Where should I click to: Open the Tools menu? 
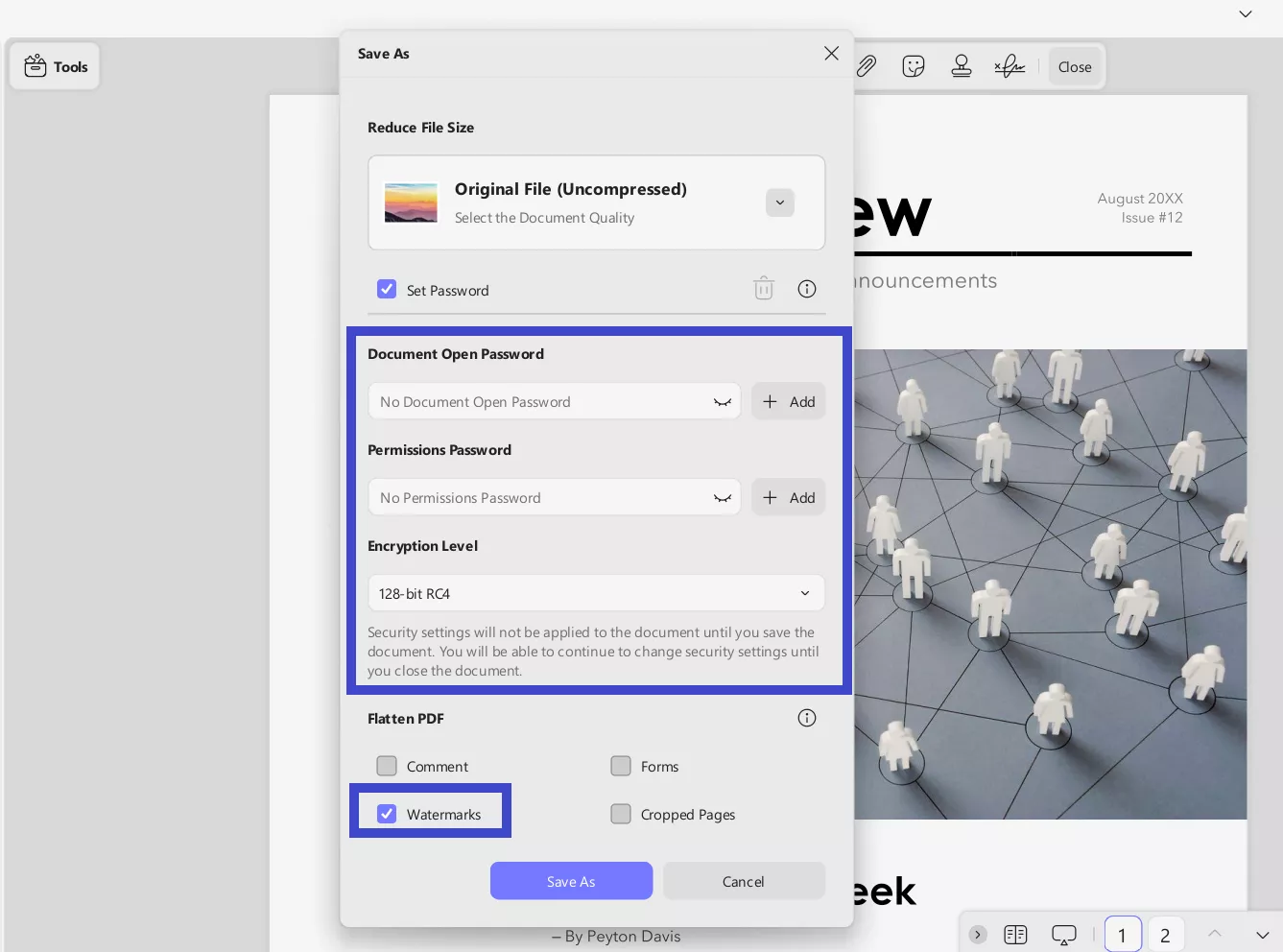coord(55,66)
